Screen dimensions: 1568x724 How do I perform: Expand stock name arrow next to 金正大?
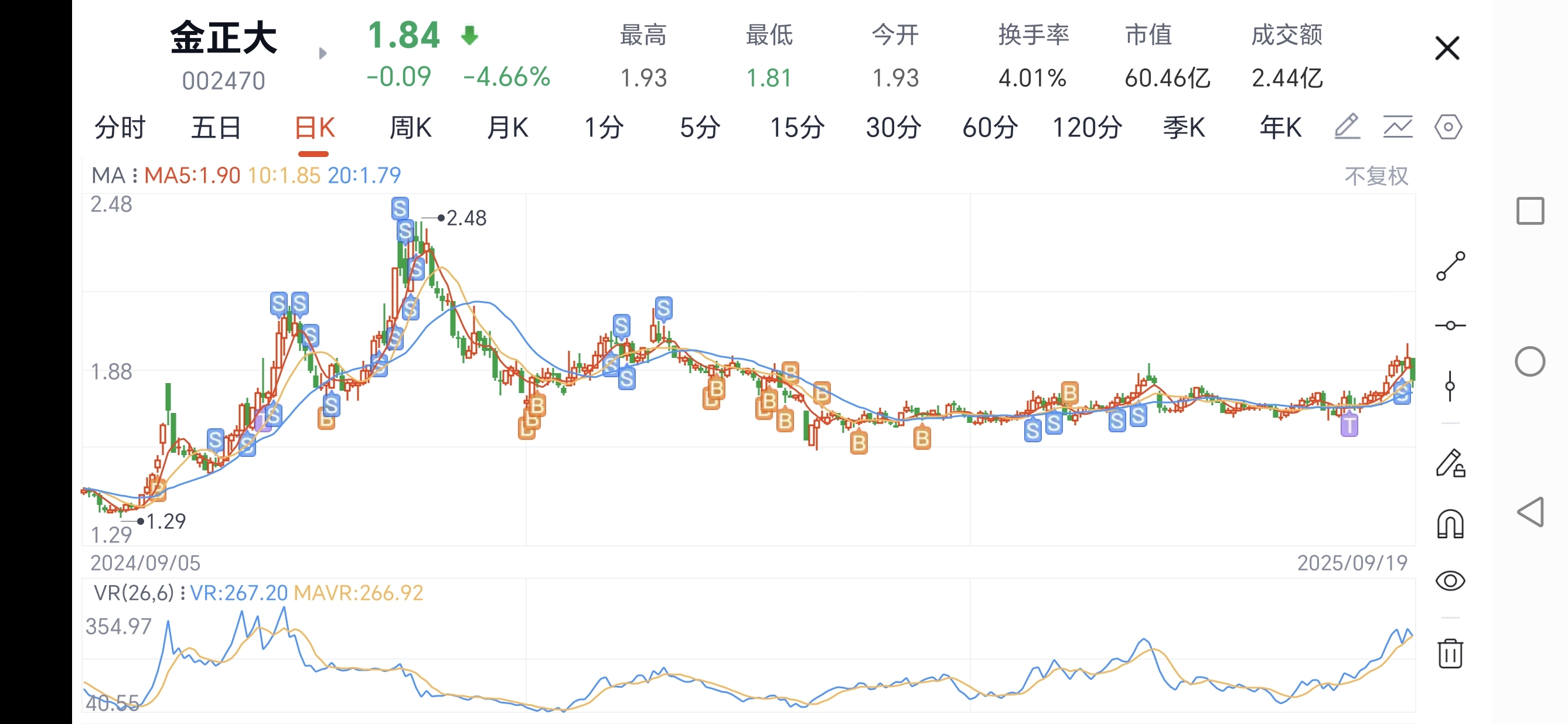[323, 53]
